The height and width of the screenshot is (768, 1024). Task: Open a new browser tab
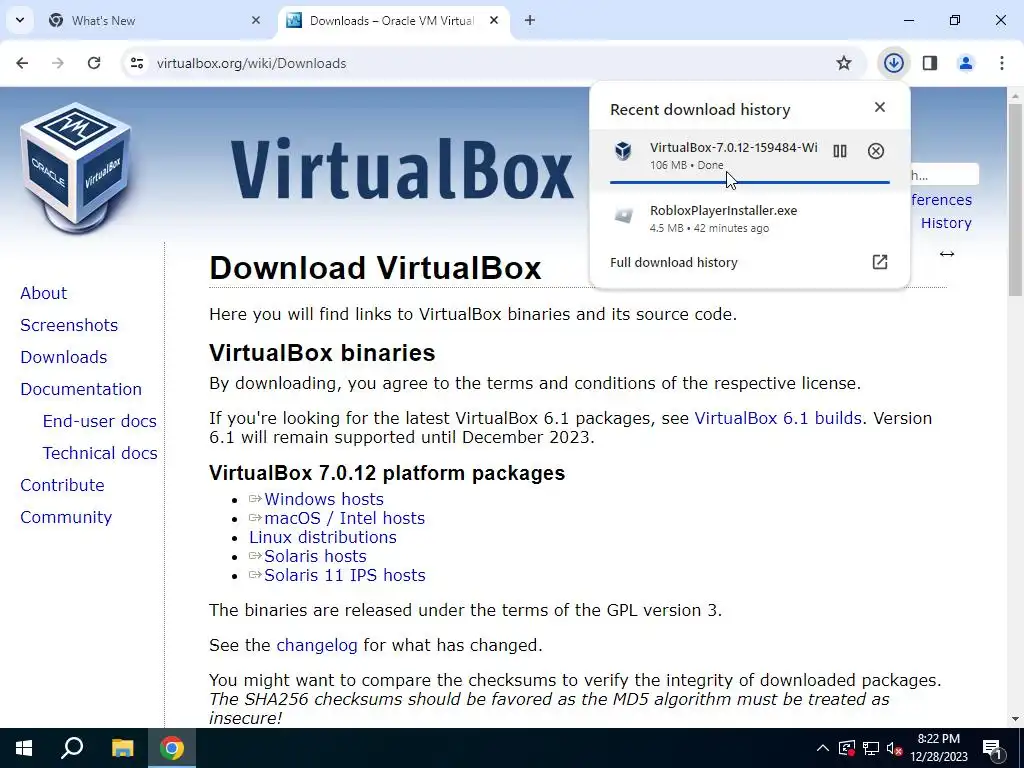point(530,20)
